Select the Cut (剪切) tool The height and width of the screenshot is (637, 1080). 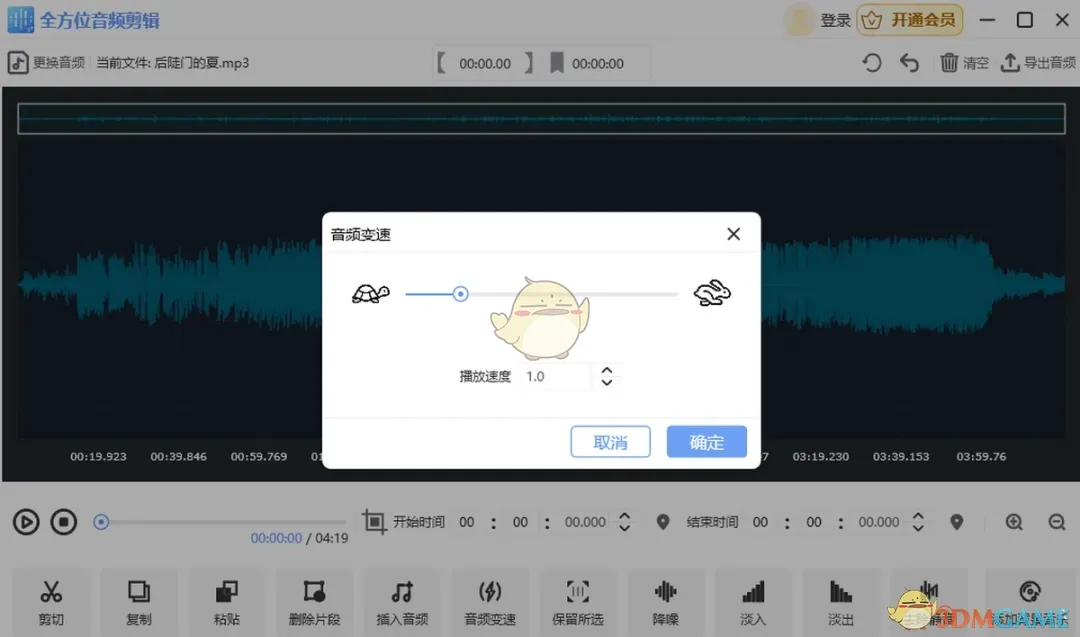(51, 600)
